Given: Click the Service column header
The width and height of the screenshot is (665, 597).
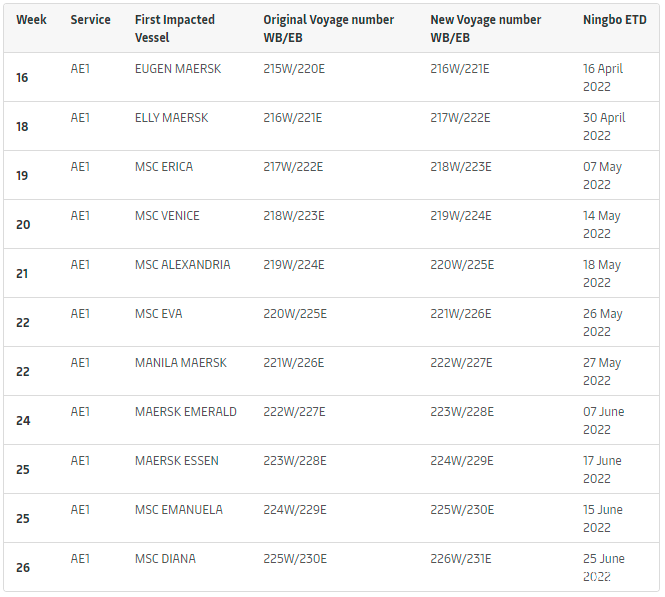Looking at the screenshot, I should click(90, 20).
